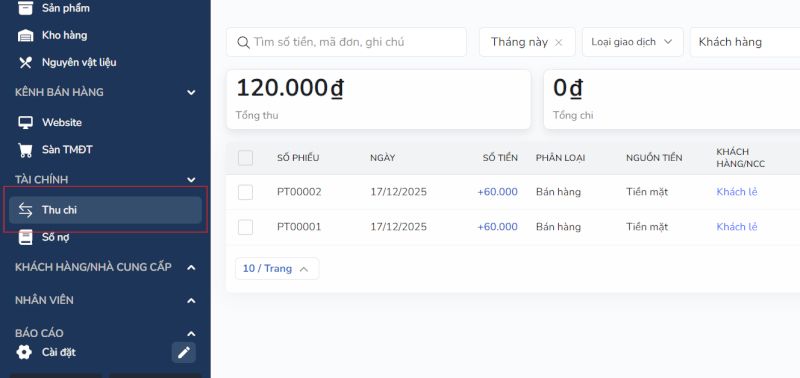The image size is (800, 378).
Task: Open the Khách hàng filter dropdown
Action: [x=745, y=42]
